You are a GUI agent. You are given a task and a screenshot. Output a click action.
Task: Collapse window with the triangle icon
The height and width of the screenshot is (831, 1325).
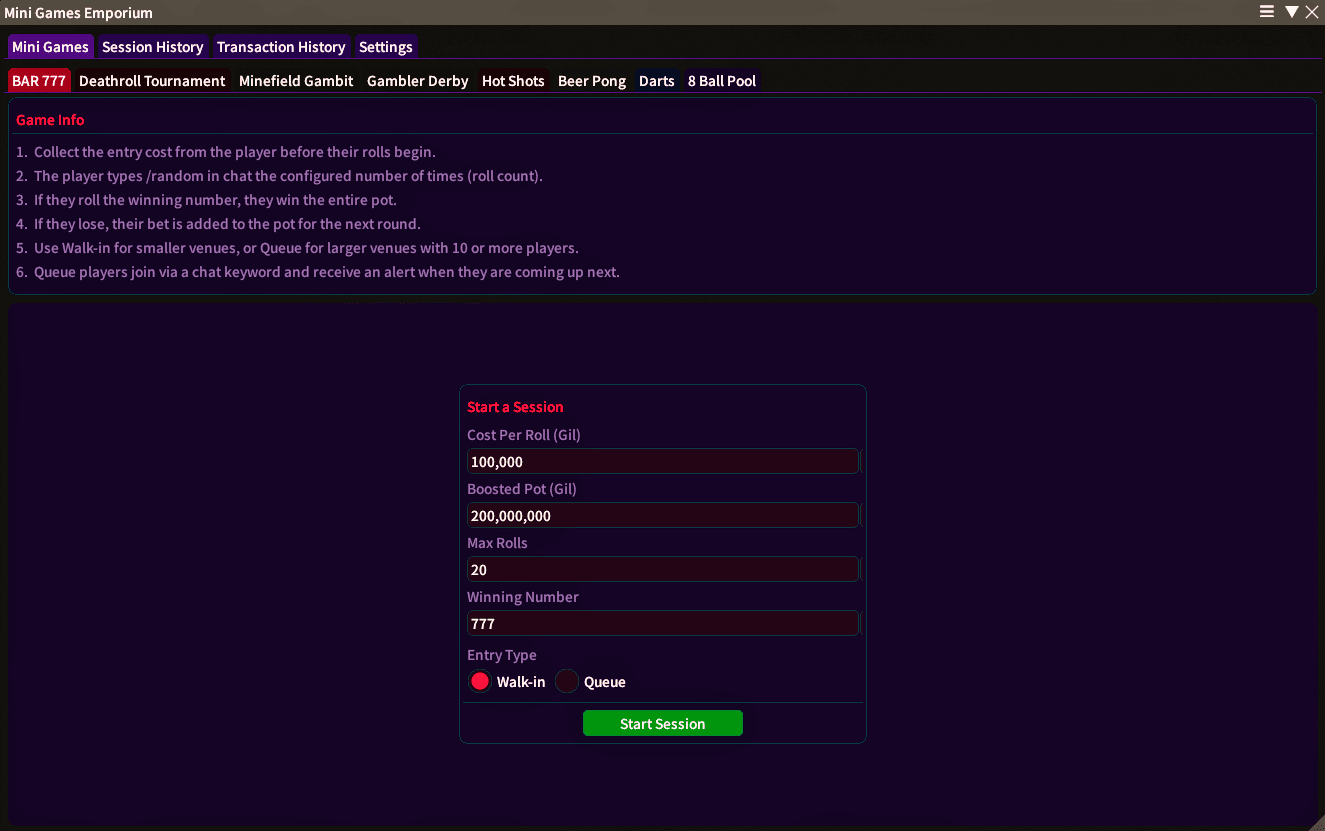[1291, 12]
